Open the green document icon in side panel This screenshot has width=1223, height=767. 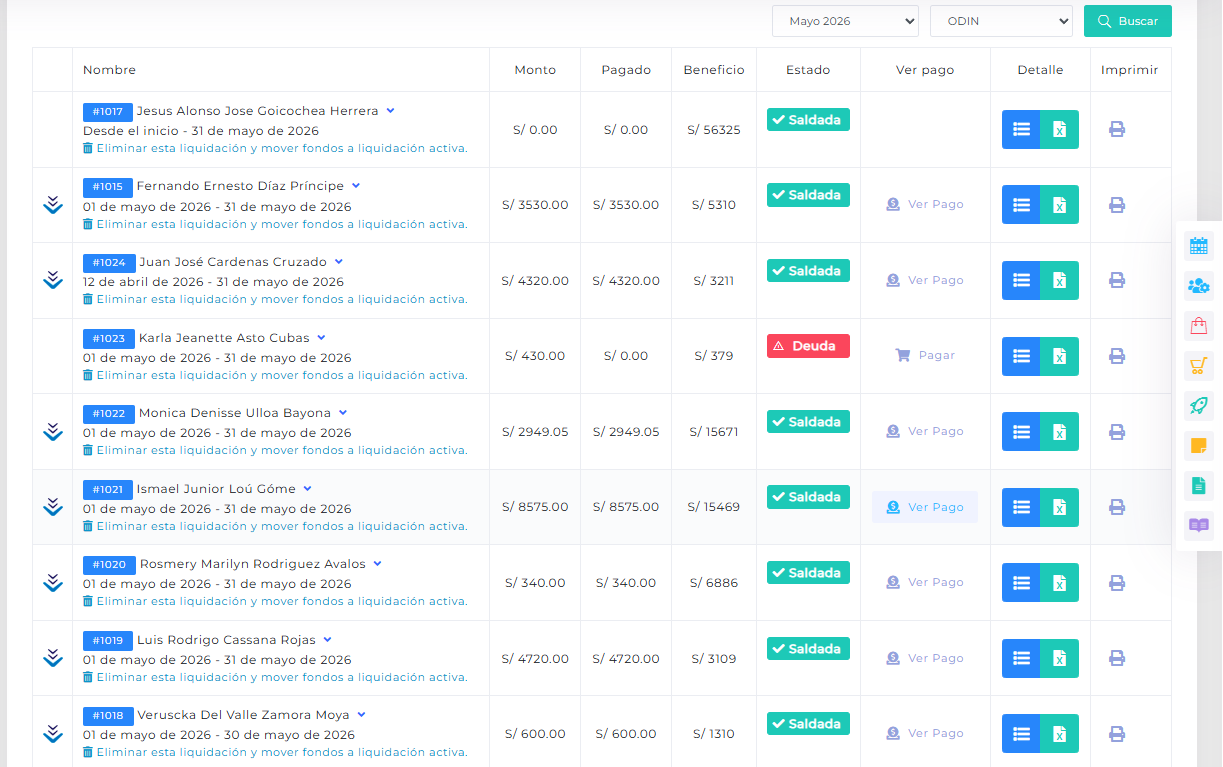point(1198,486)
